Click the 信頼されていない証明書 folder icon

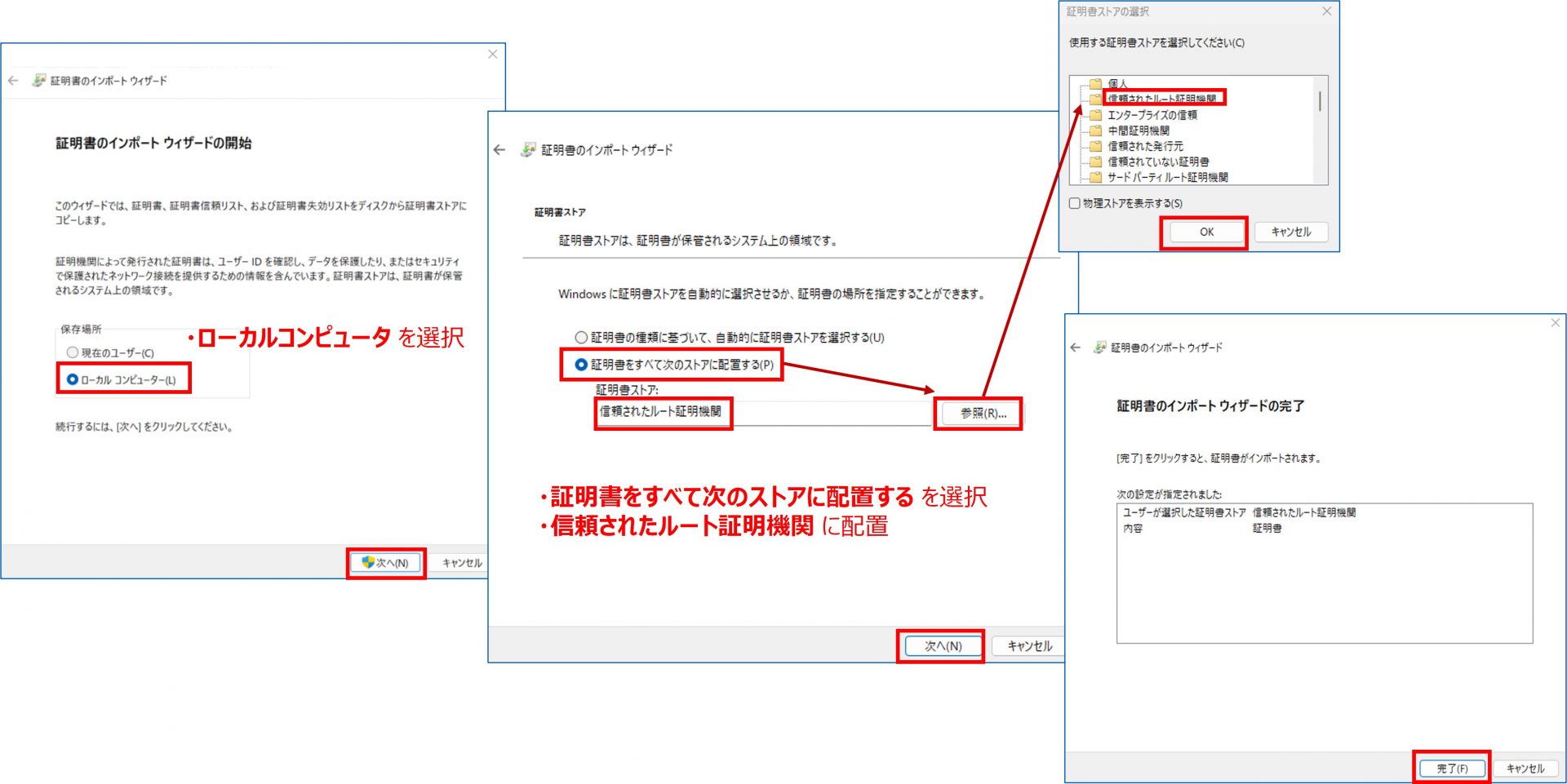pyautogui.click(x=1096, y=162)
